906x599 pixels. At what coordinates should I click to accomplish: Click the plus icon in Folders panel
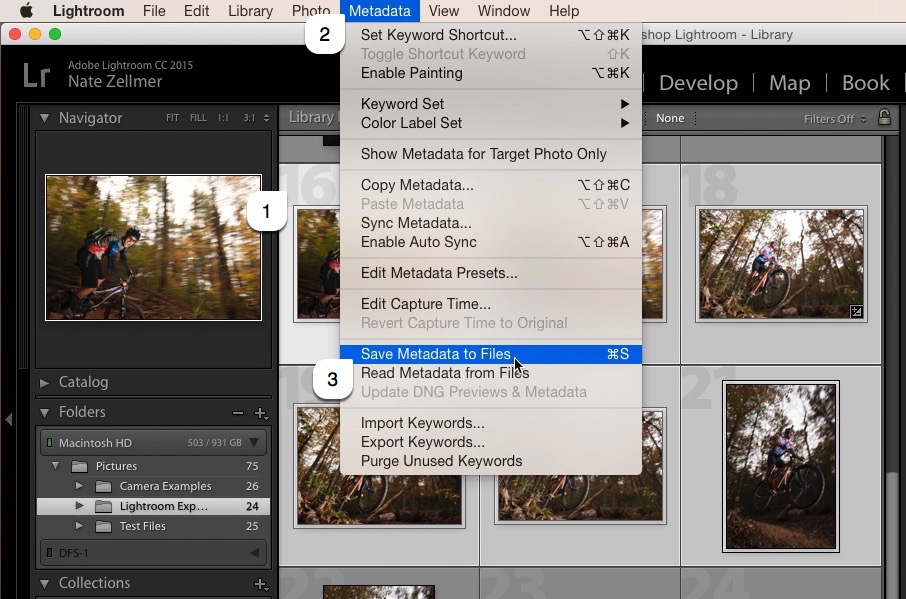(261, 413)
